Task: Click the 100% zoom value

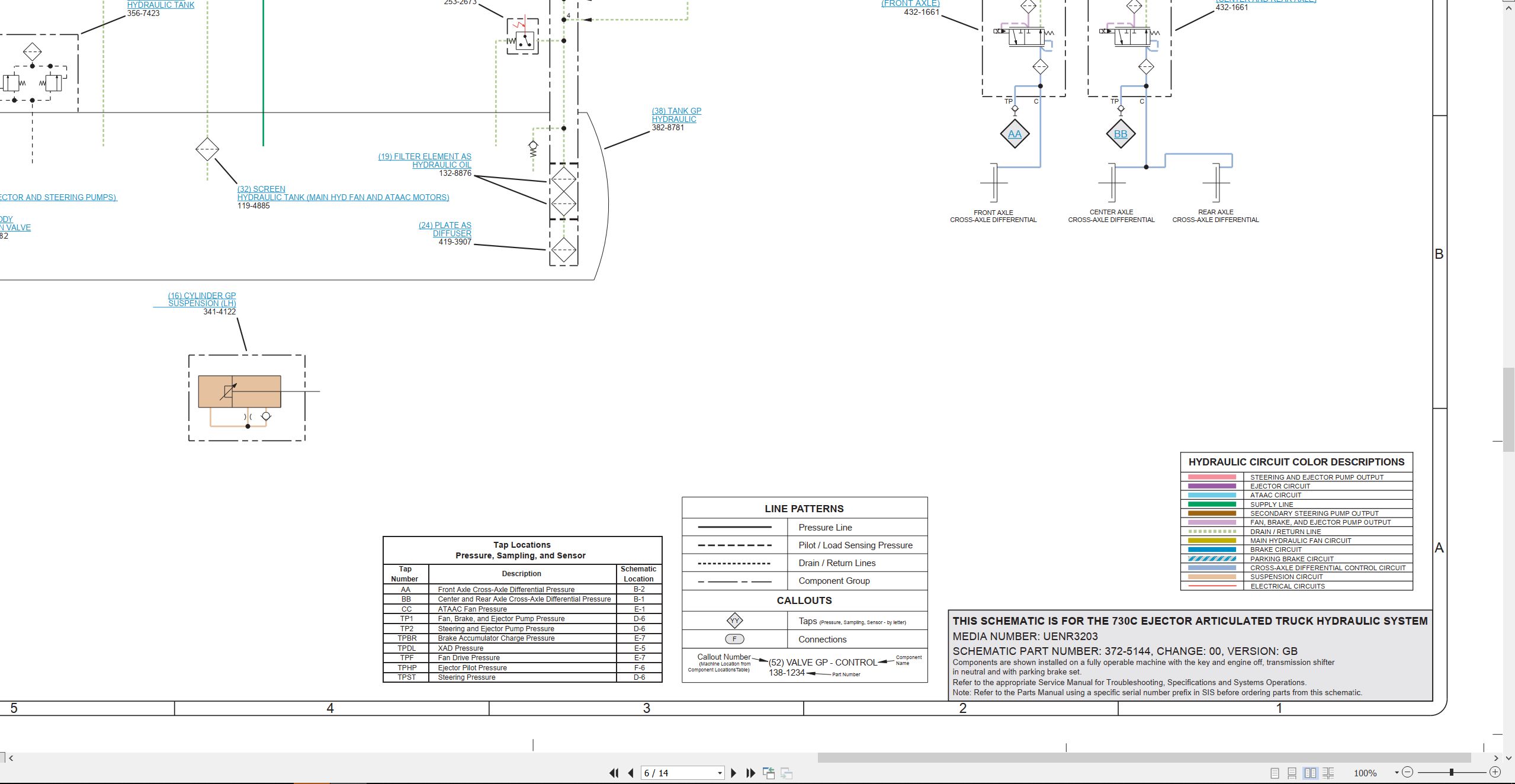Action: [1365, 773]
